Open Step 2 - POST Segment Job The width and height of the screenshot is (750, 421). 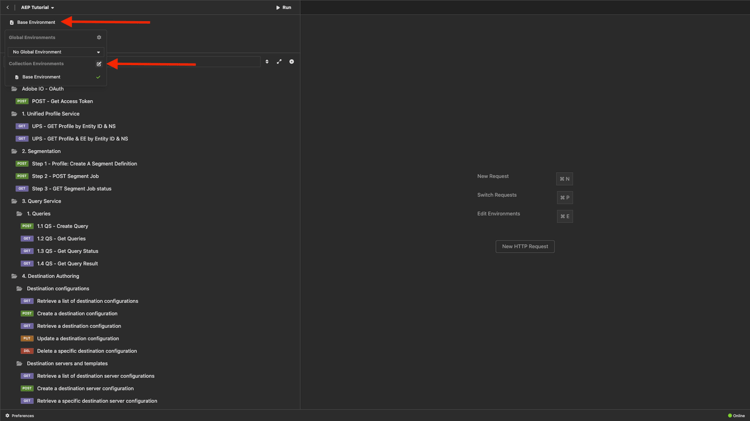click(65, 176)
